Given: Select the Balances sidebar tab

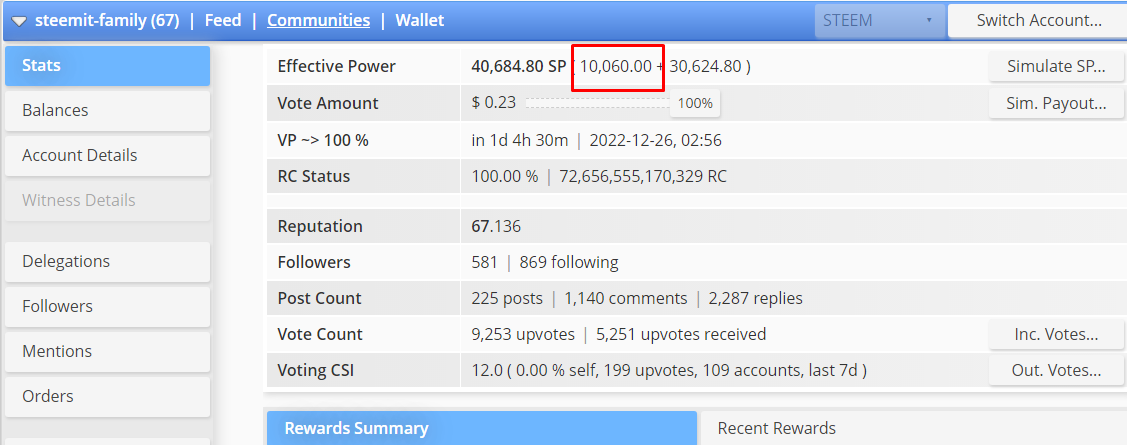Looking at the screenshot, I should click(107, 111).
